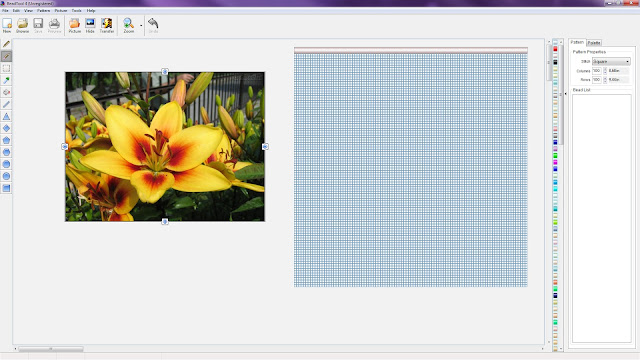
Task: Open the Browse folder toolbar icon
Action: click(x=22, y=25)
